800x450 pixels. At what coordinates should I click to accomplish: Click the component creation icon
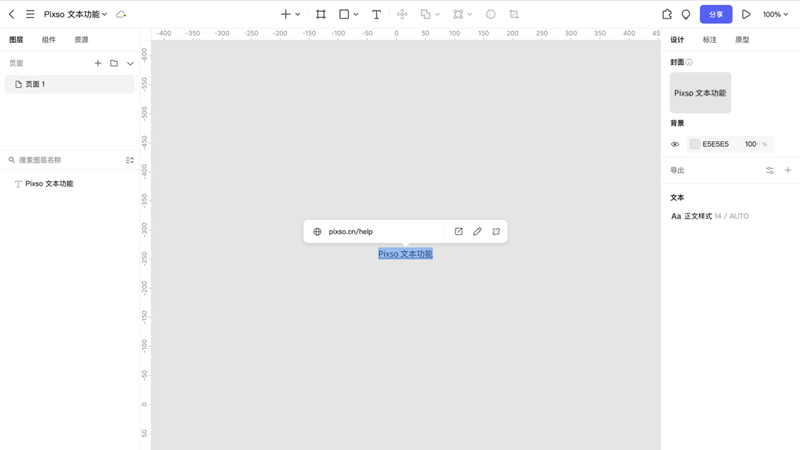(403, 14)
